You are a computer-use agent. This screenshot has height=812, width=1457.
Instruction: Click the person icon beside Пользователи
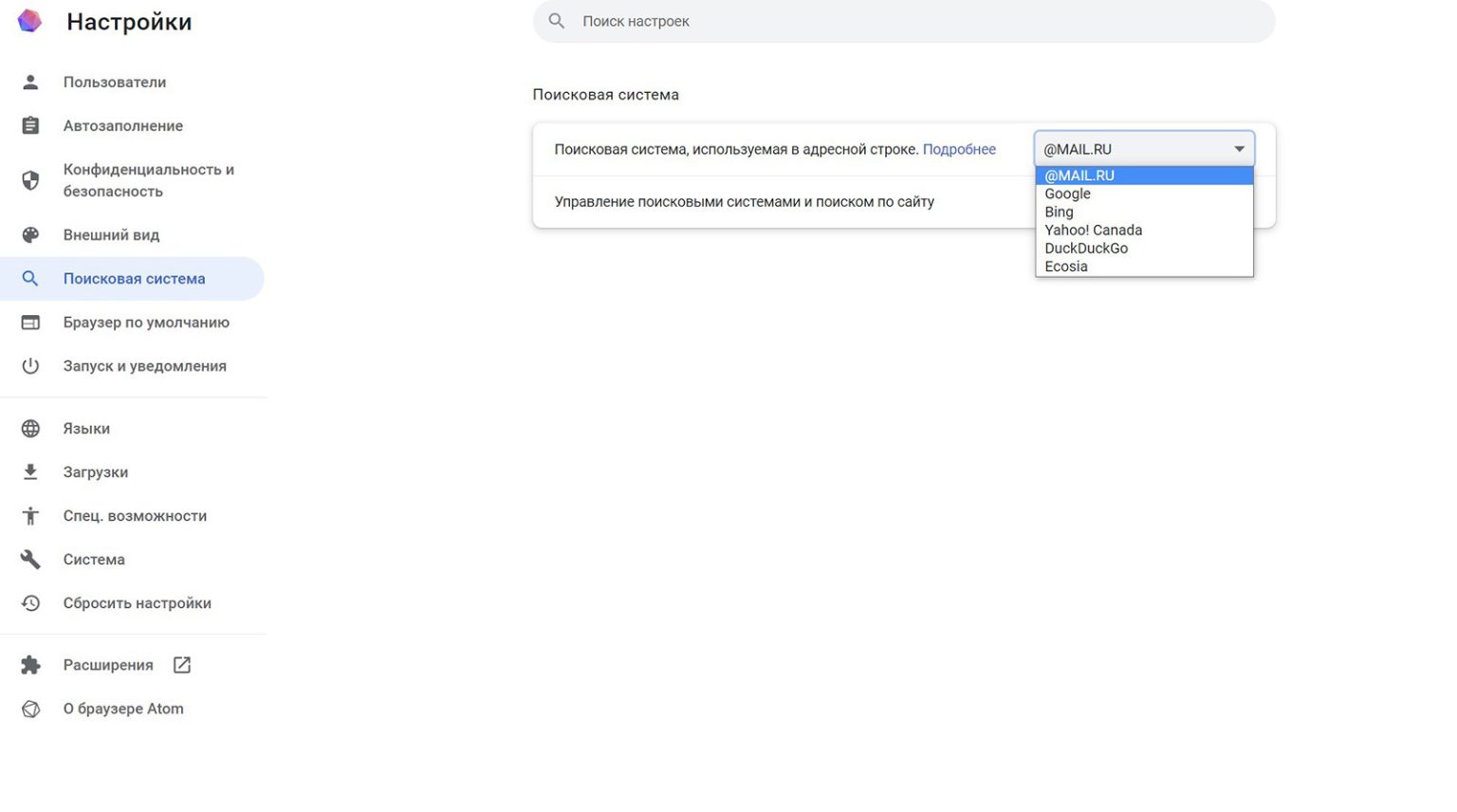pos(30,83)
